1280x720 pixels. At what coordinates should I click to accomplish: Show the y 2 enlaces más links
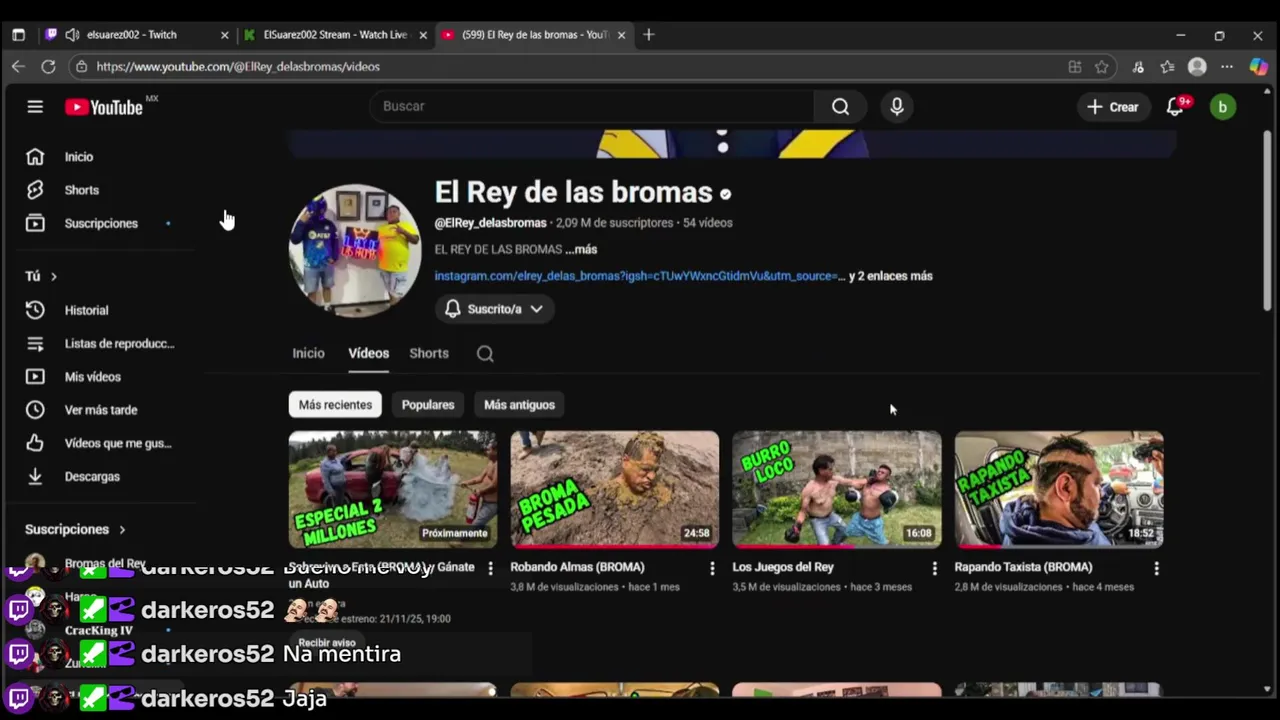tap(890, 276)
